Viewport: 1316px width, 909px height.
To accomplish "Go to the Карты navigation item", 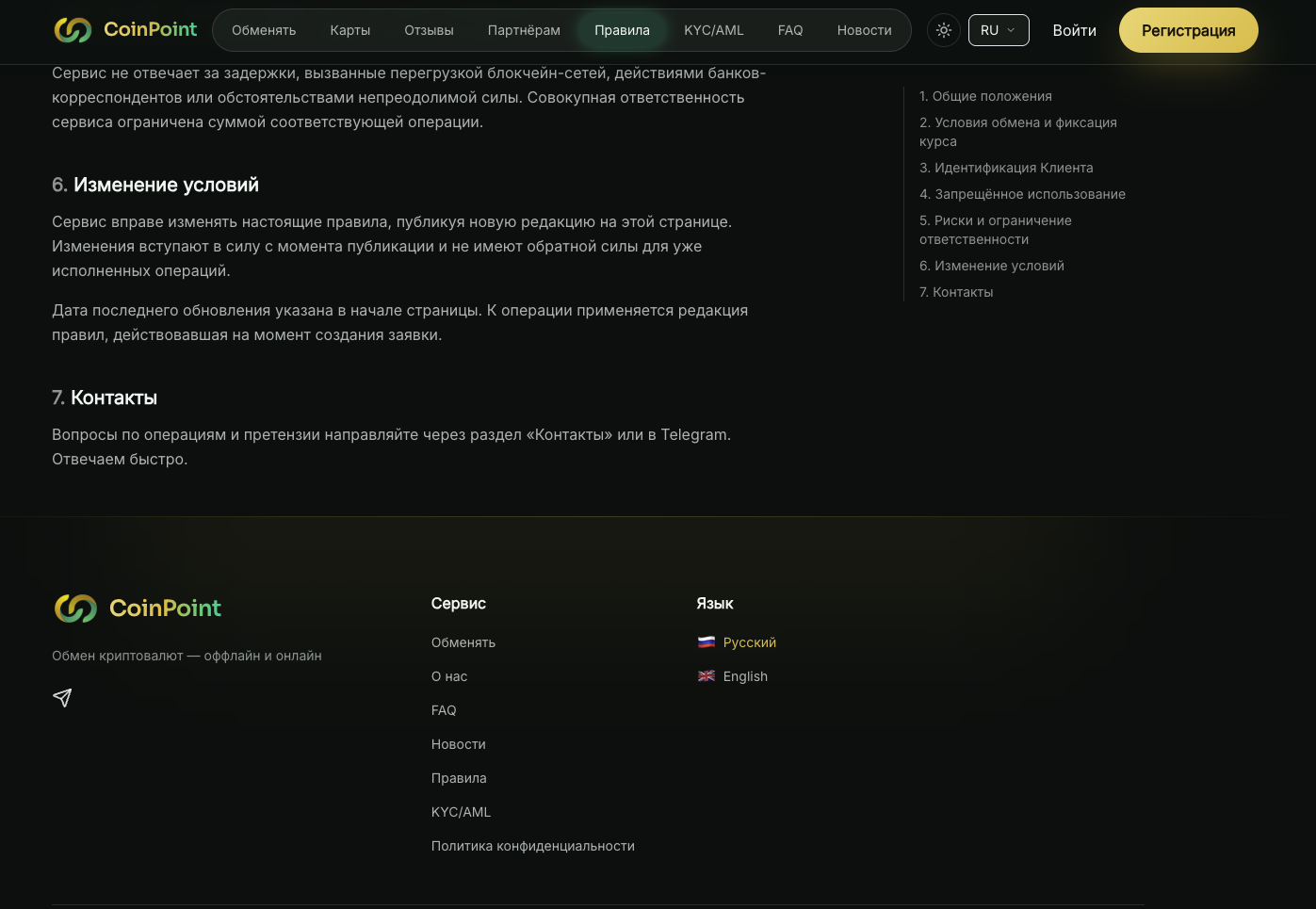I will pos(350,30).
